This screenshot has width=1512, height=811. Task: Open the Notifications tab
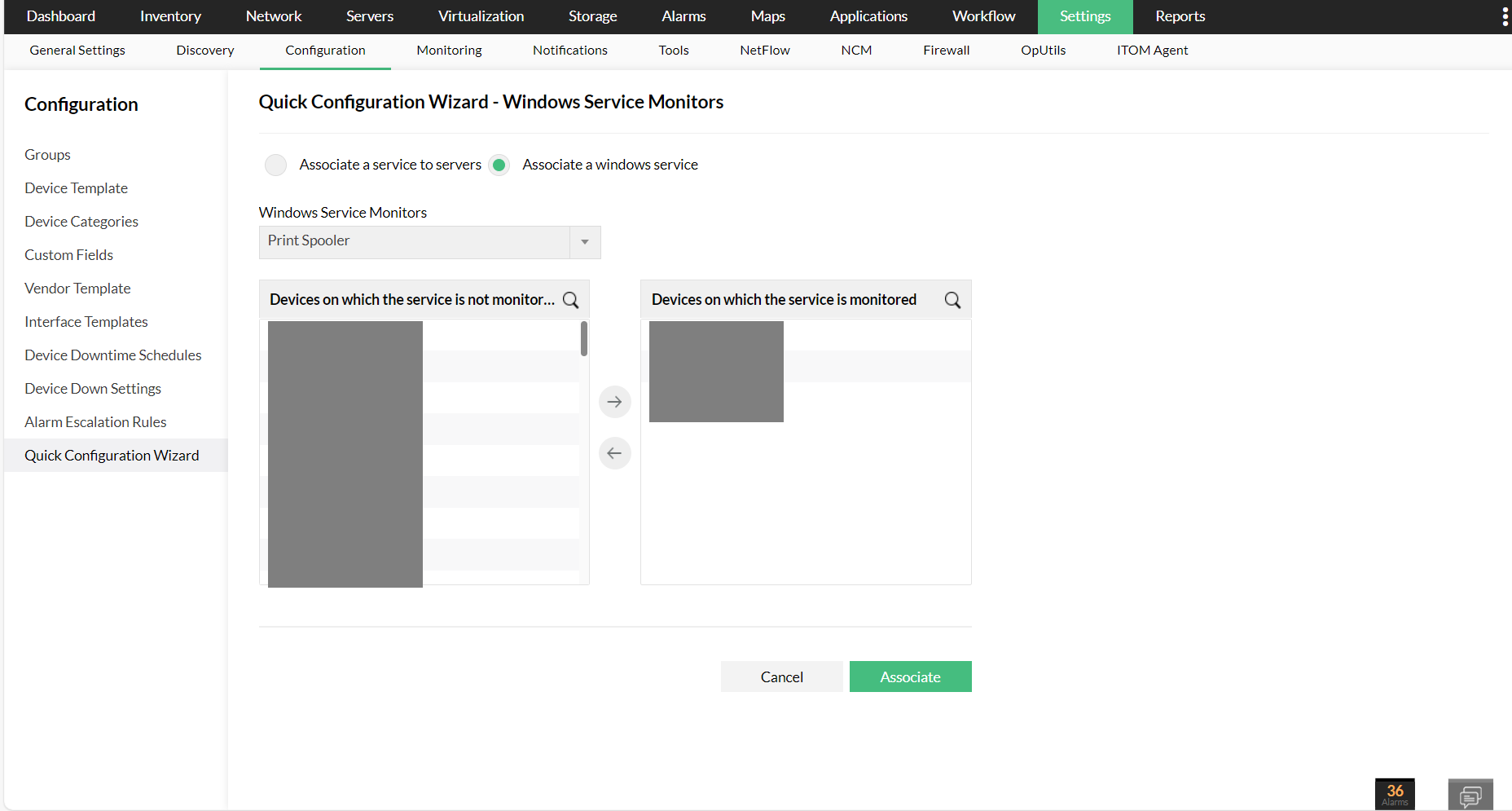coord(570,51)
